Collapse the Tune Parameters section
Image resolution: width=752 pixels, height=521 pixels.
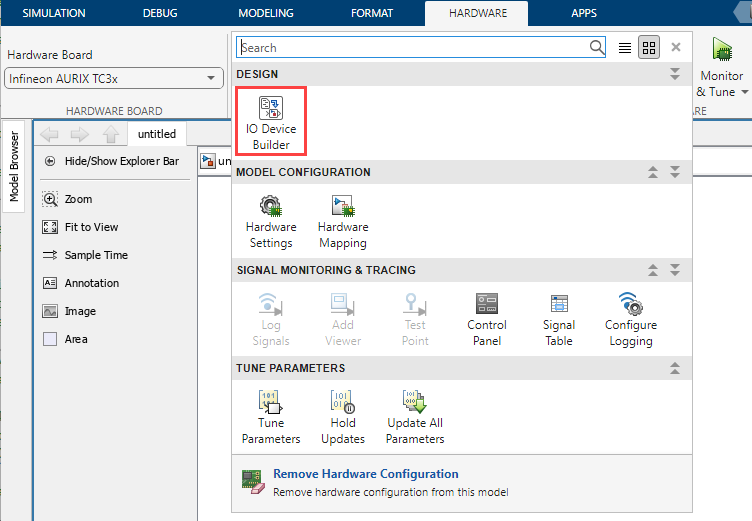[675, 368]
